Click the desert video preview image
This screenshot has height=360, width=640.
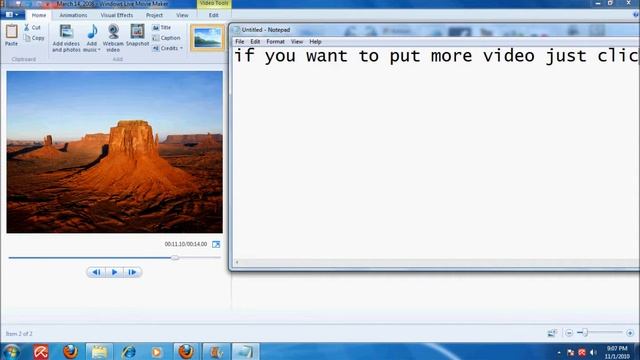(x=115, y=152)
